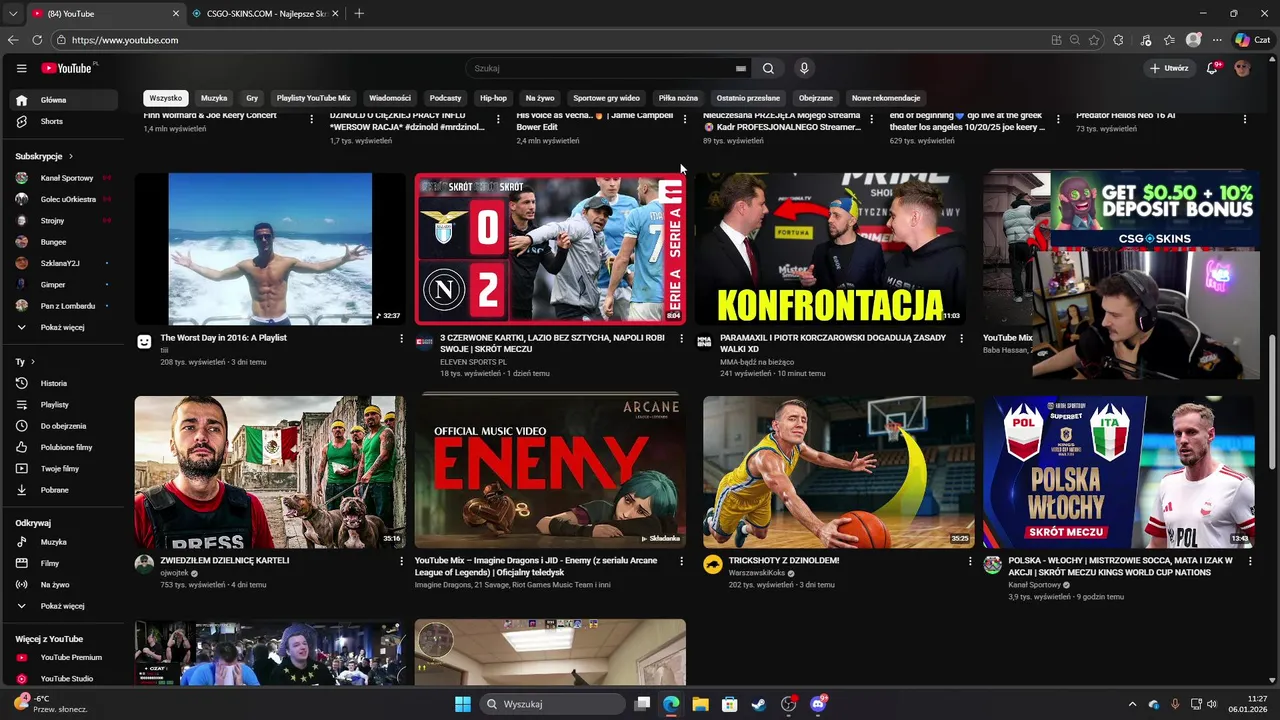Image resolution: width=1280 pixels, height=720 pixels.
Task: Open WarszawskiKoks channel link
Action: coord(757,573)
